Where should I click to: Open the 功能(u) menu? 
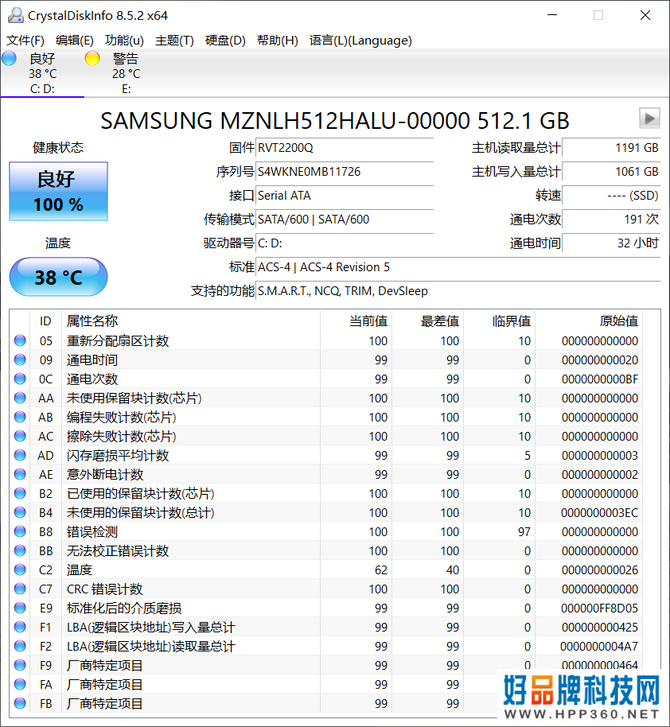pyautogui.click(x=124, y=41)
